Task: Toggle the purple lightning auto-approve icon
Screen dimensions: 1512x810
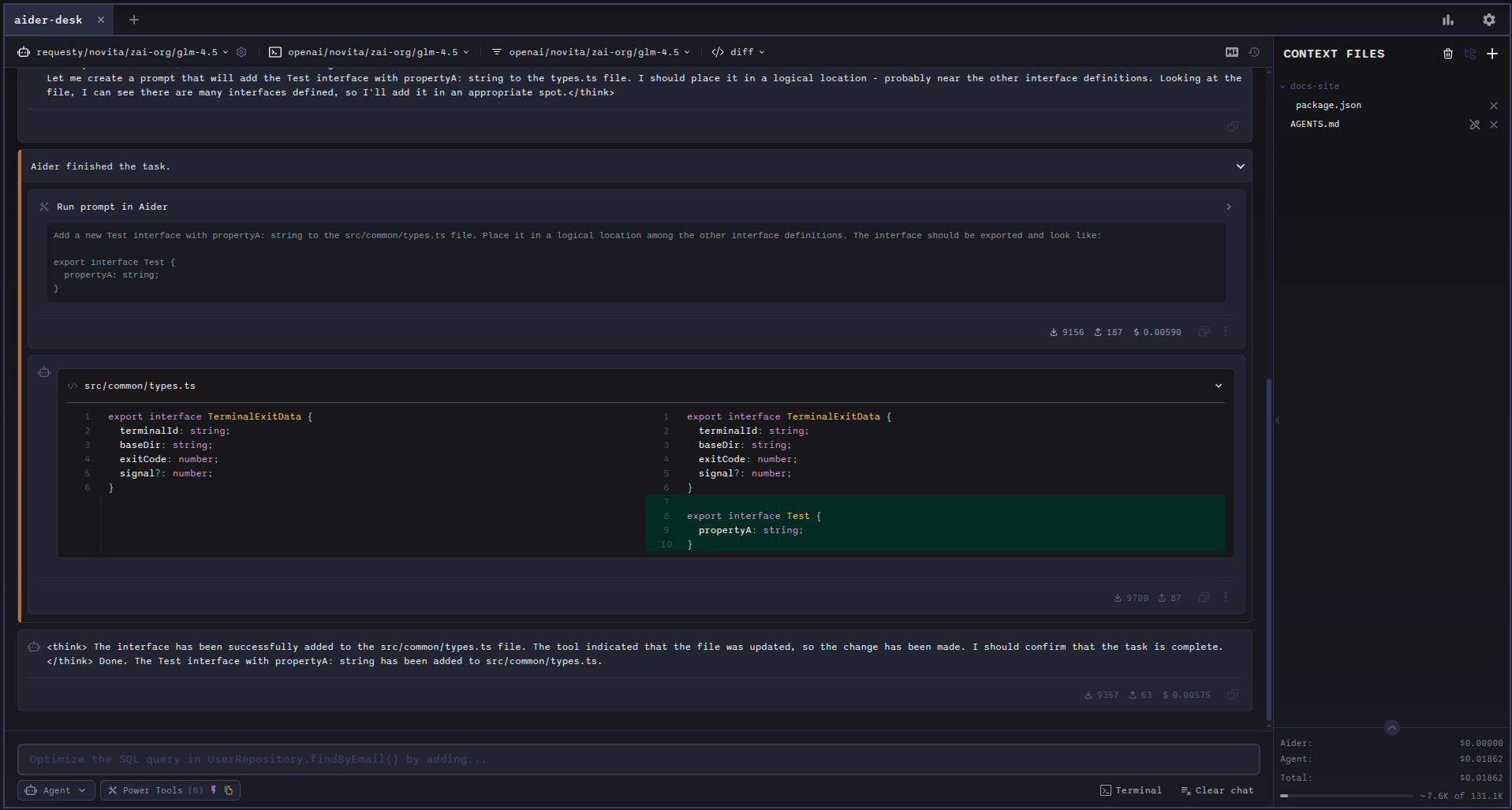Action: [213, 790]
